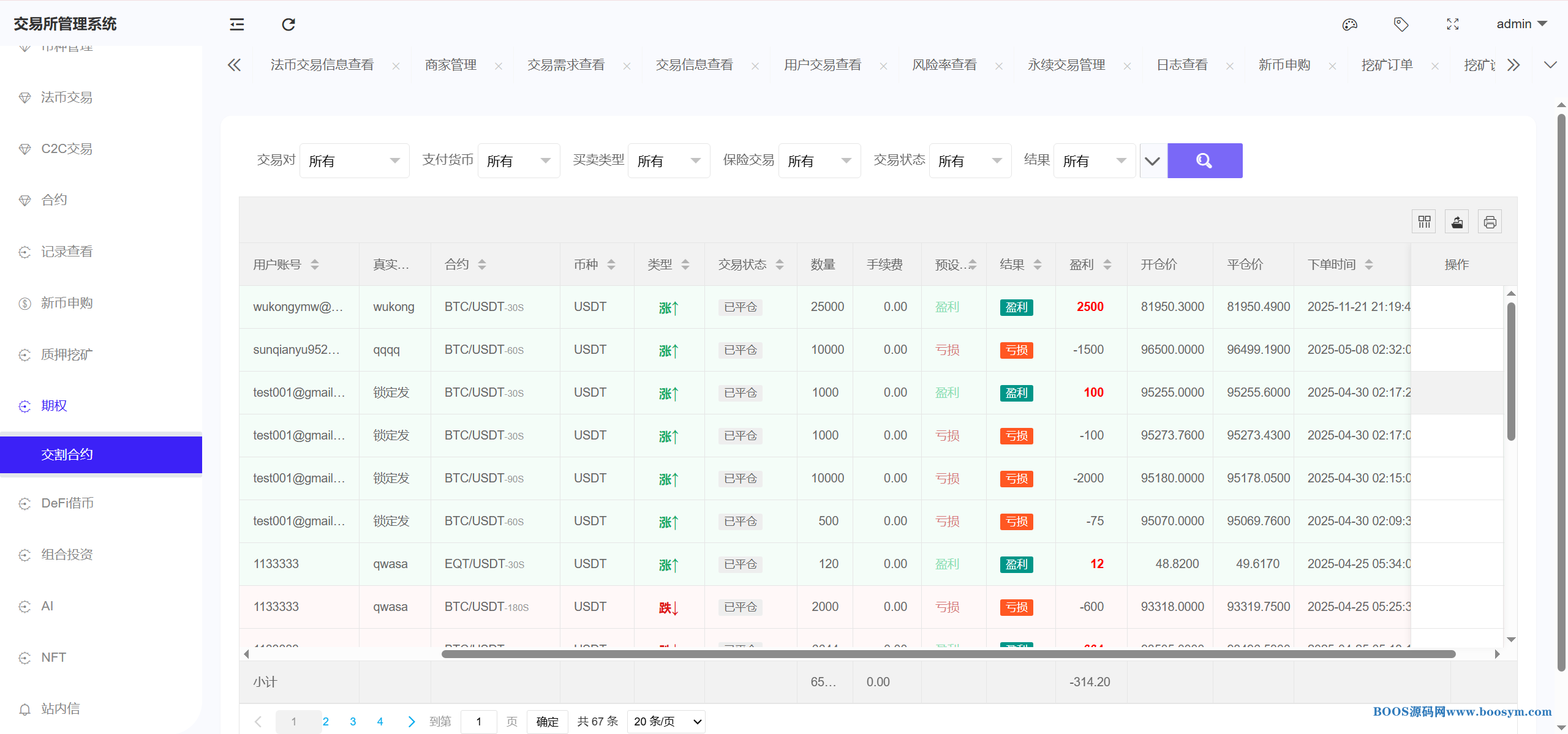Click the export table icon
This screenshot has width=1568, height=734.
click(x=1457, y=222)
